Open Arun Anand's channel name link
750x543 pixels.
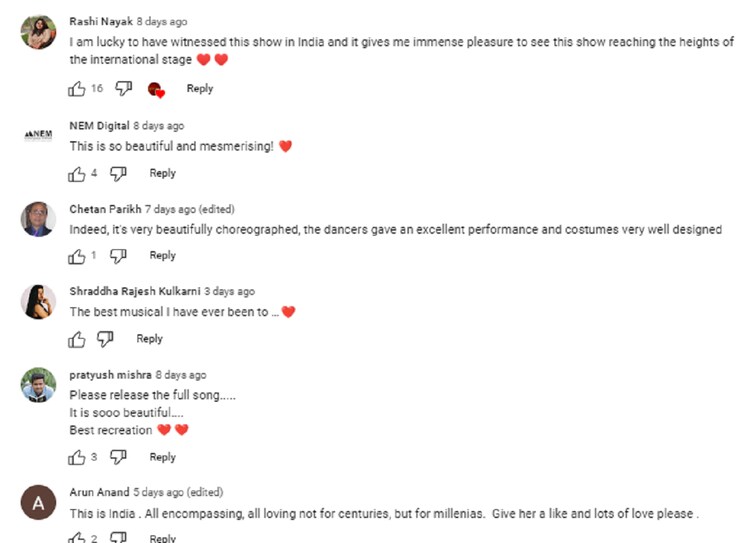point(100,492)
